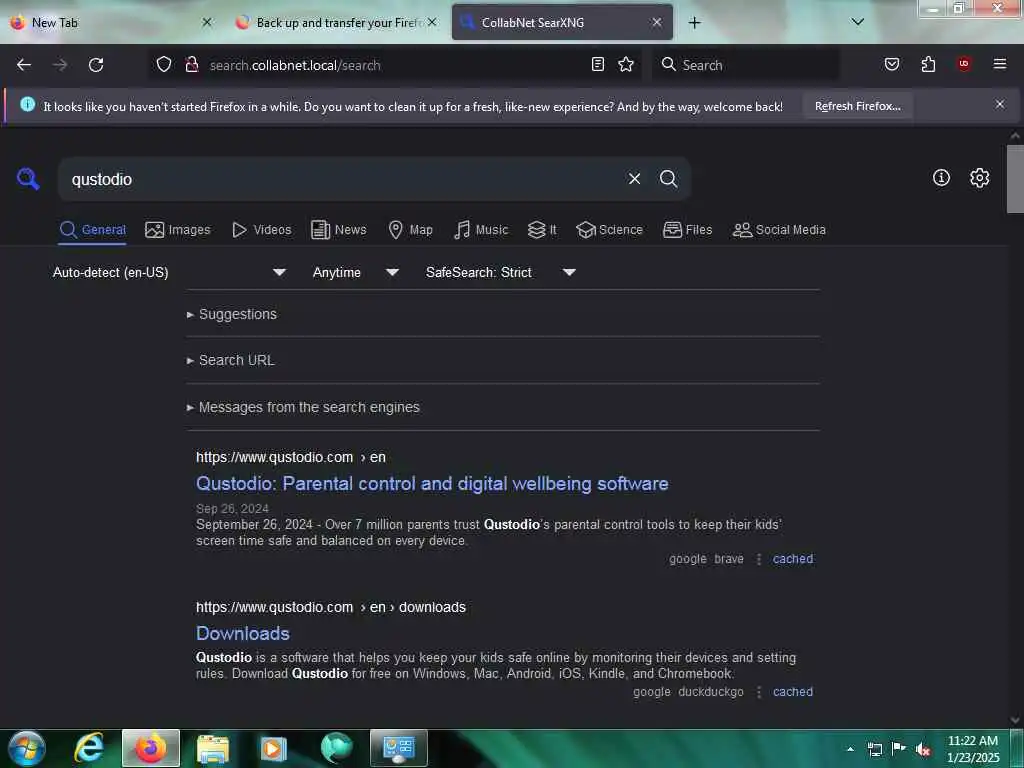Toggle Reader View icon

(x=598, y=64)
